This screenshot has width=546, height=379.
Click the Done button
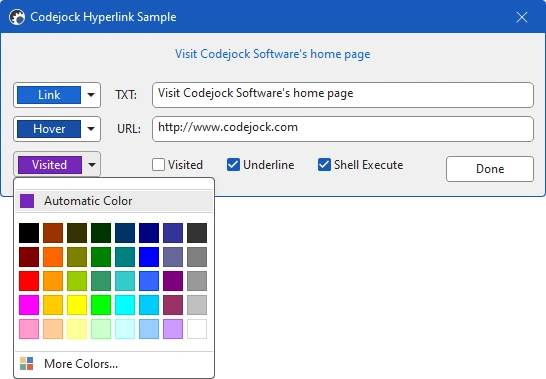coord(490,169)
